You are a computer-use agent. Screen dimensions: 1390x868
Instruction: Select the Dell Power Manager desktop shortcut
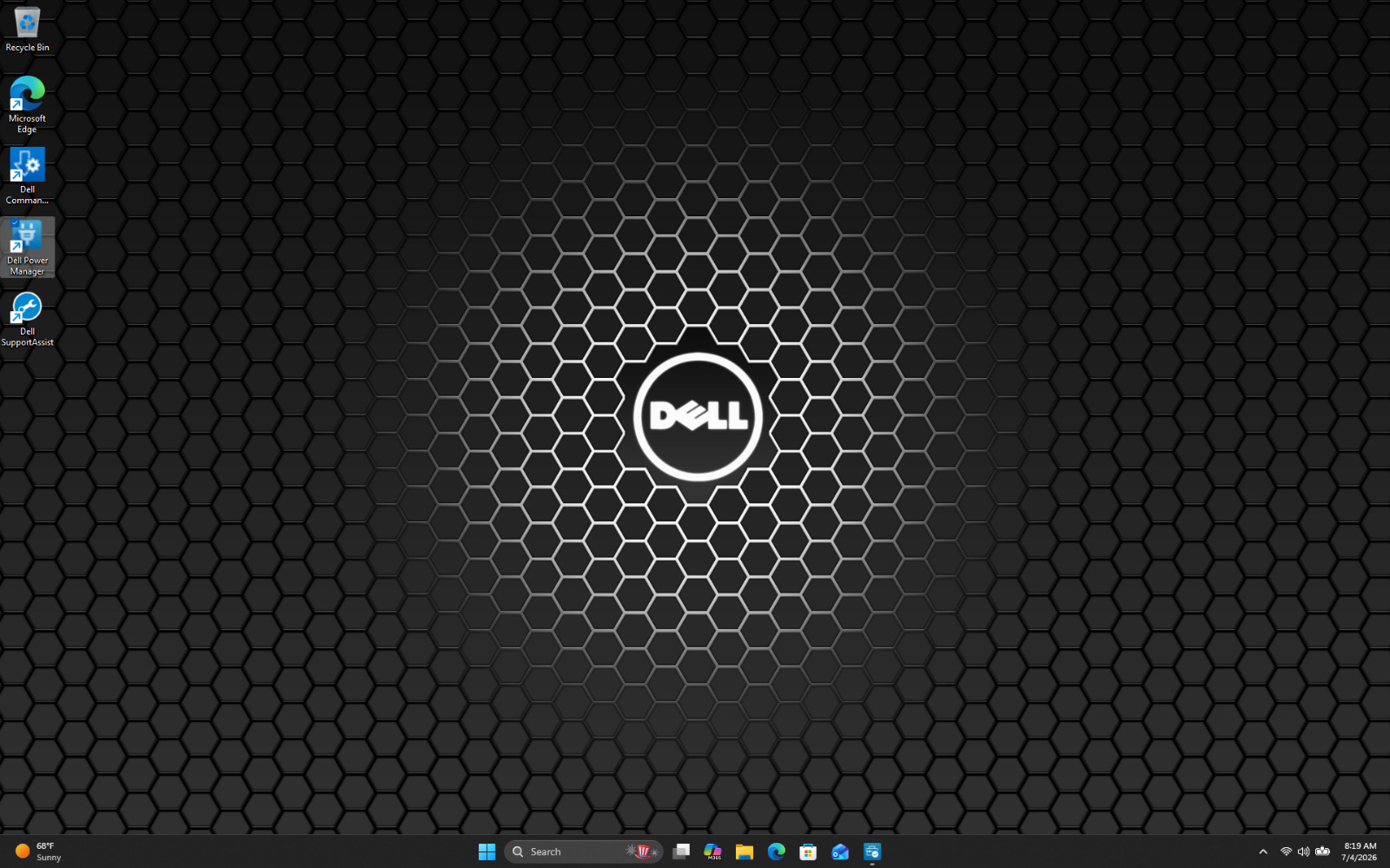pos(27,248)
